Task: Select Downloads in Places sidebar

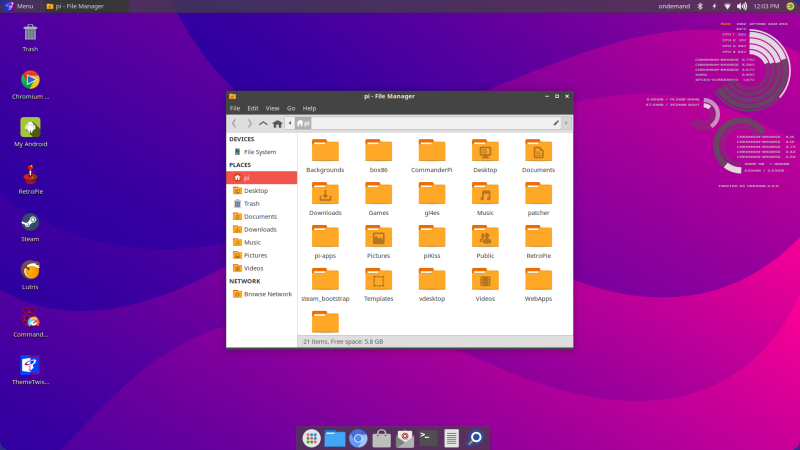Action: click(x=261, y=229)
